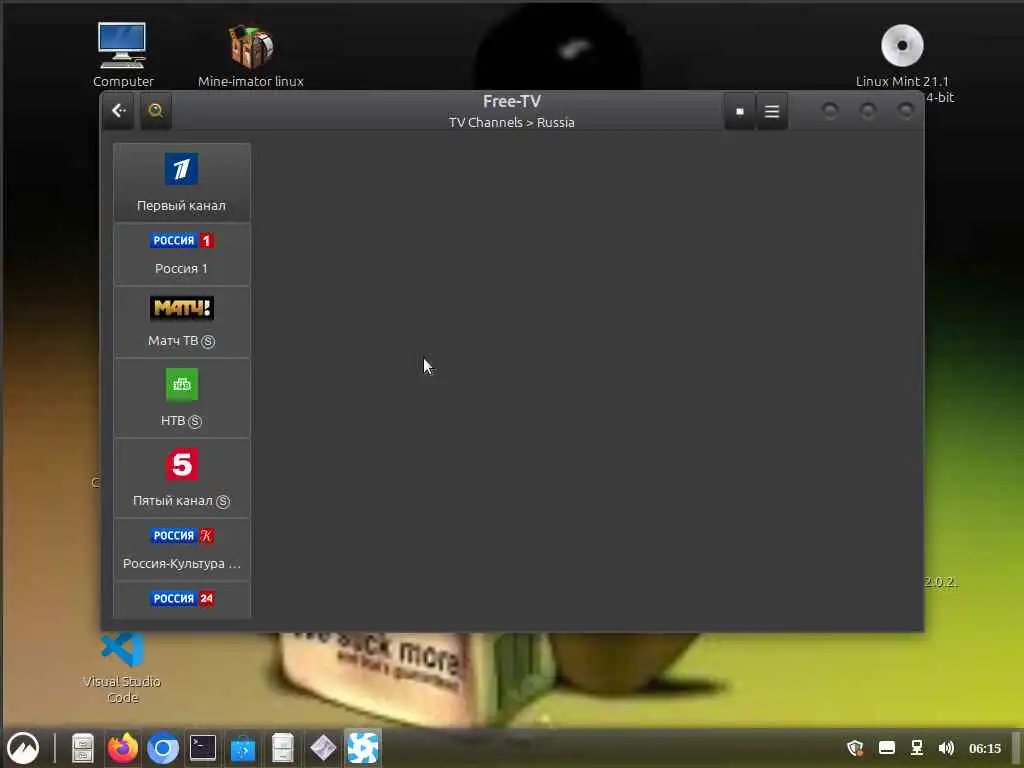Open the Computer desktop icon
The image size is (1024, 768).
click(x=122, y=55)
